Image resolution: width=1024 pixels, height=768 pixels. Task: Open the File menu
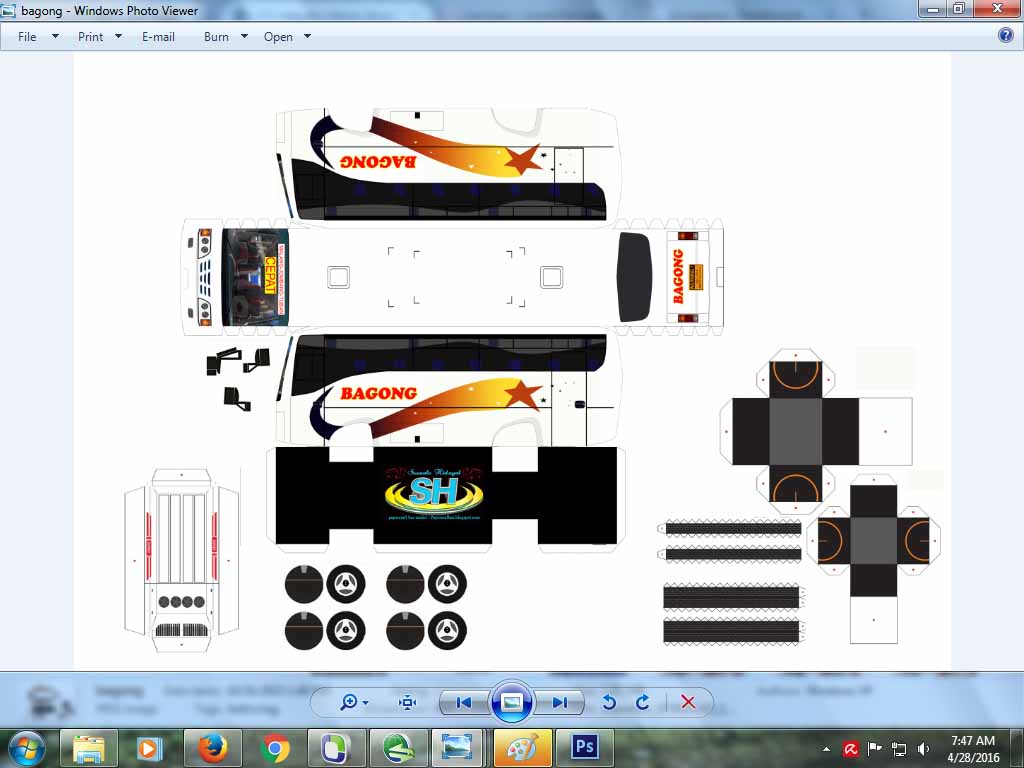[x=27, y=36]
